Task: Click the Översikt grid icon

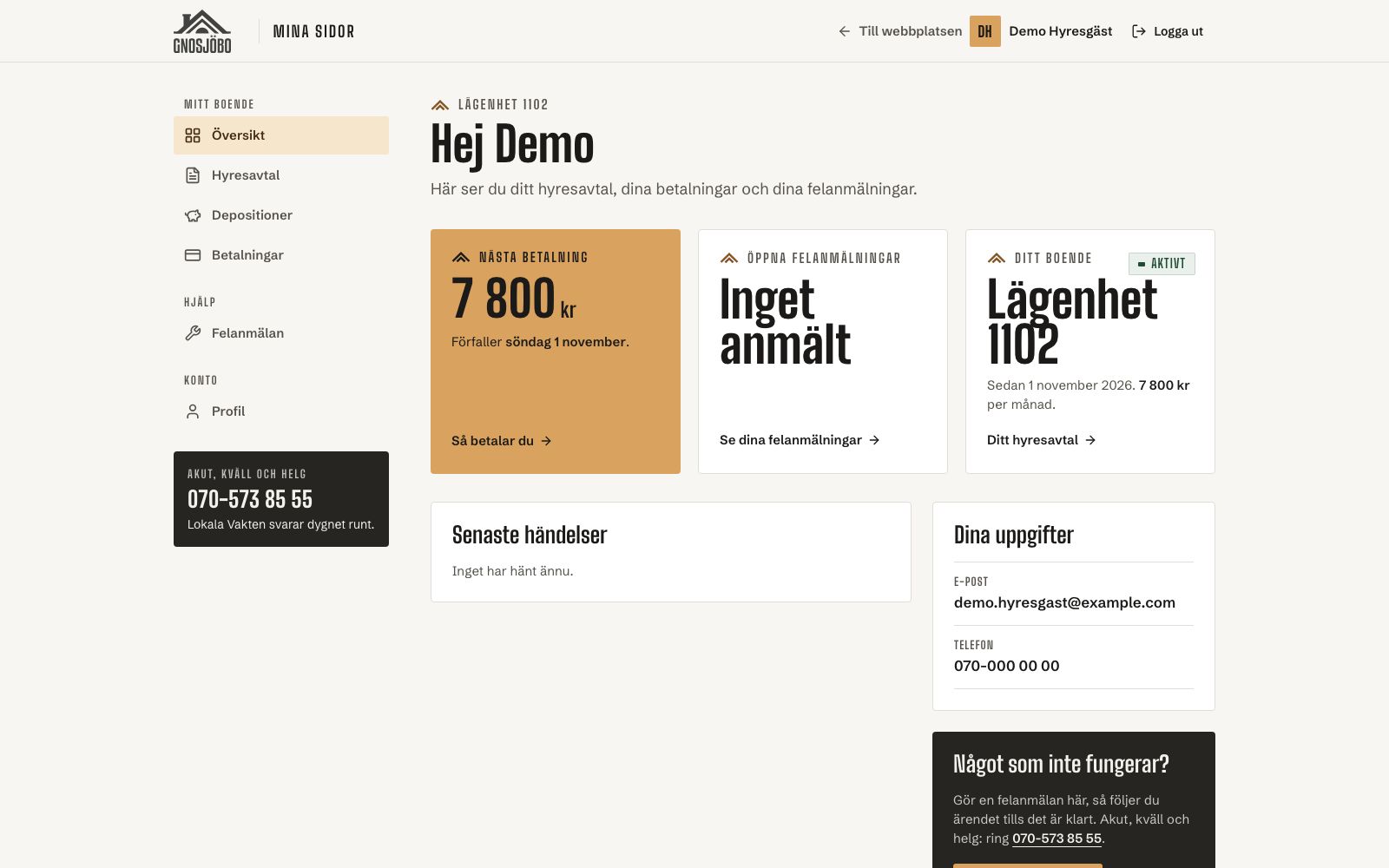Action: 193,135
